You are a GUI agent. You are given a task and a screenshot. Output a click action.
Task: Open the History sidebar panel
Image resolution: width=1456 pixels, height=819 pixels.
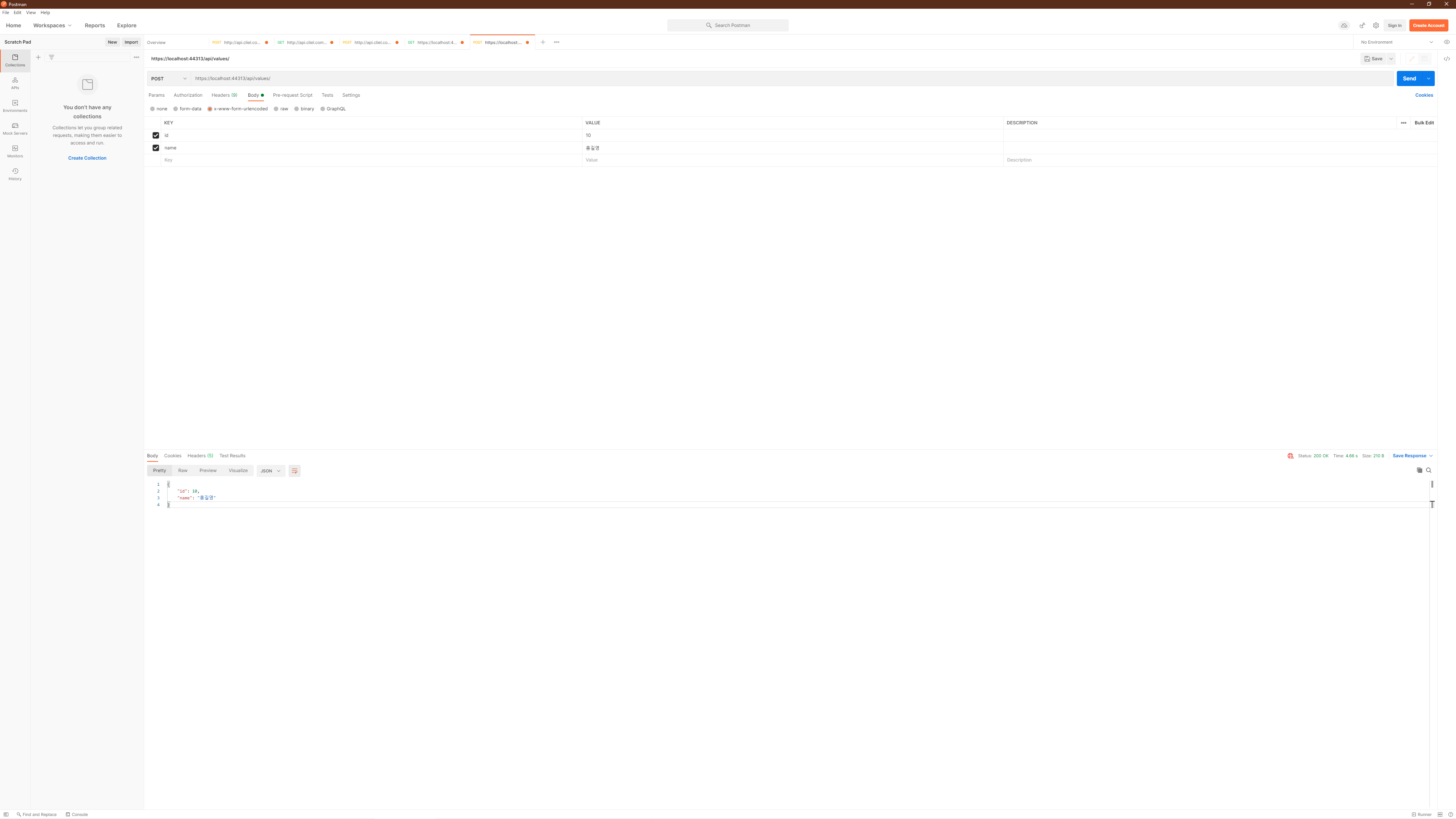[15, 174]
